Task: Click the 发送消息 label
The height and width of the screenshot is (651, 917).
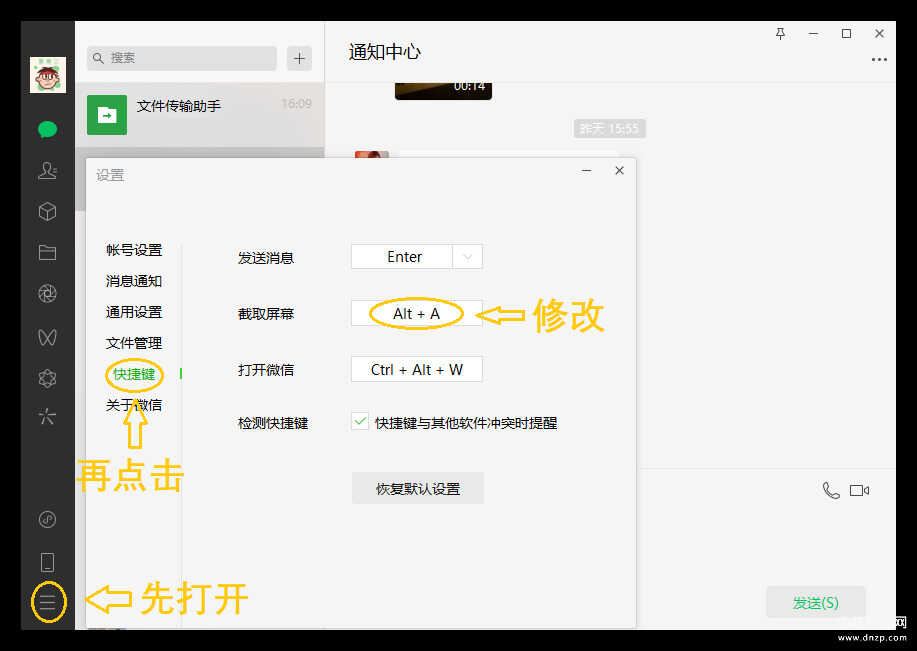Action: click(266, 258)
